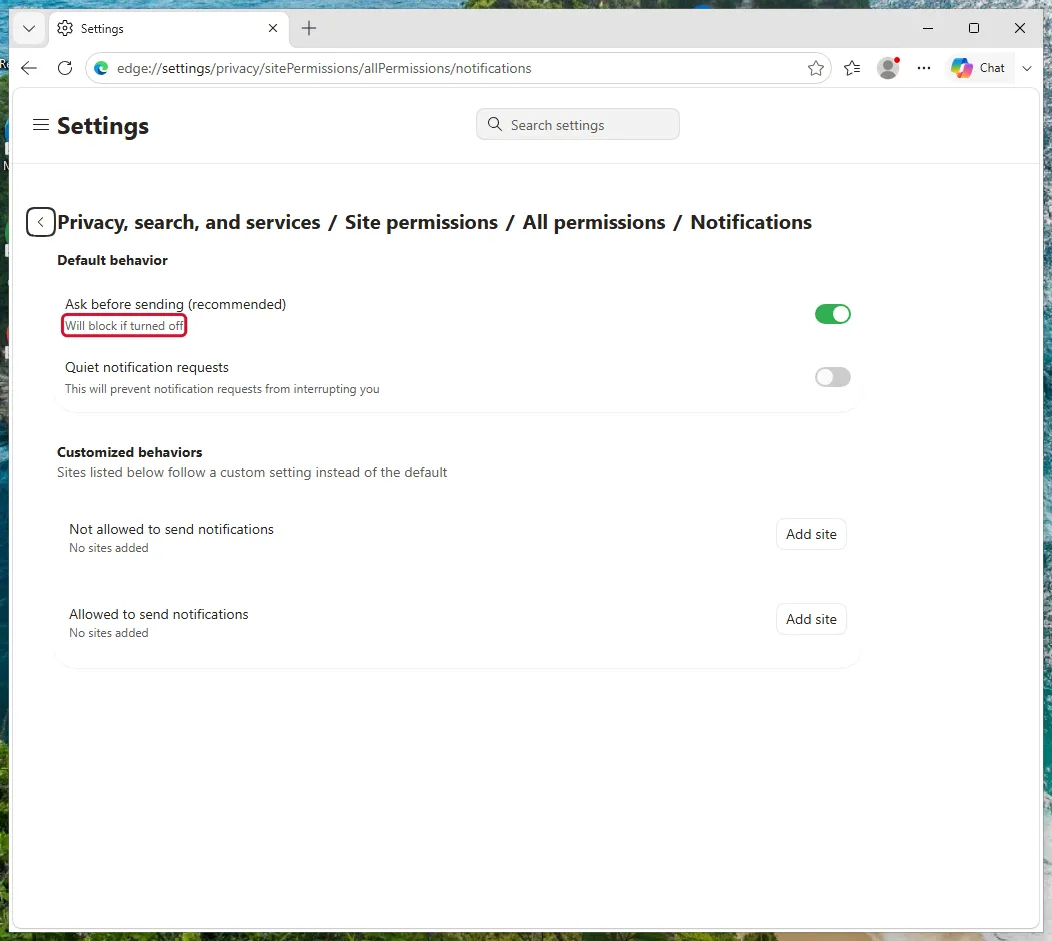The height and width of the screenshot is (941, 1052).
Task: Click the settings gear icon on tab
Action: [x=65, y=28]
